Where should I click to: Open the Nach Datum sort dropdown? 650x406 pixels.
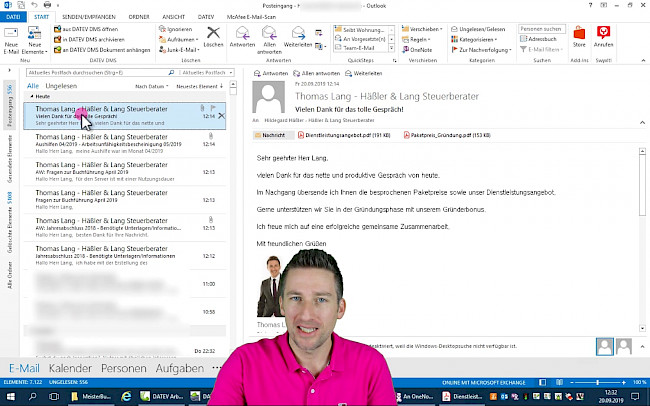point(152,86)
